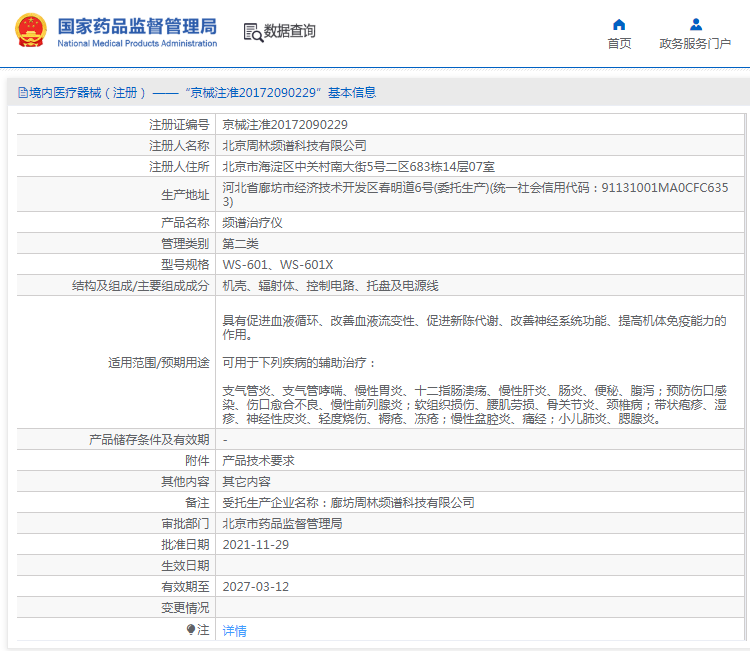Select model value WS-601、WS-601X

(x=278, y=265)
